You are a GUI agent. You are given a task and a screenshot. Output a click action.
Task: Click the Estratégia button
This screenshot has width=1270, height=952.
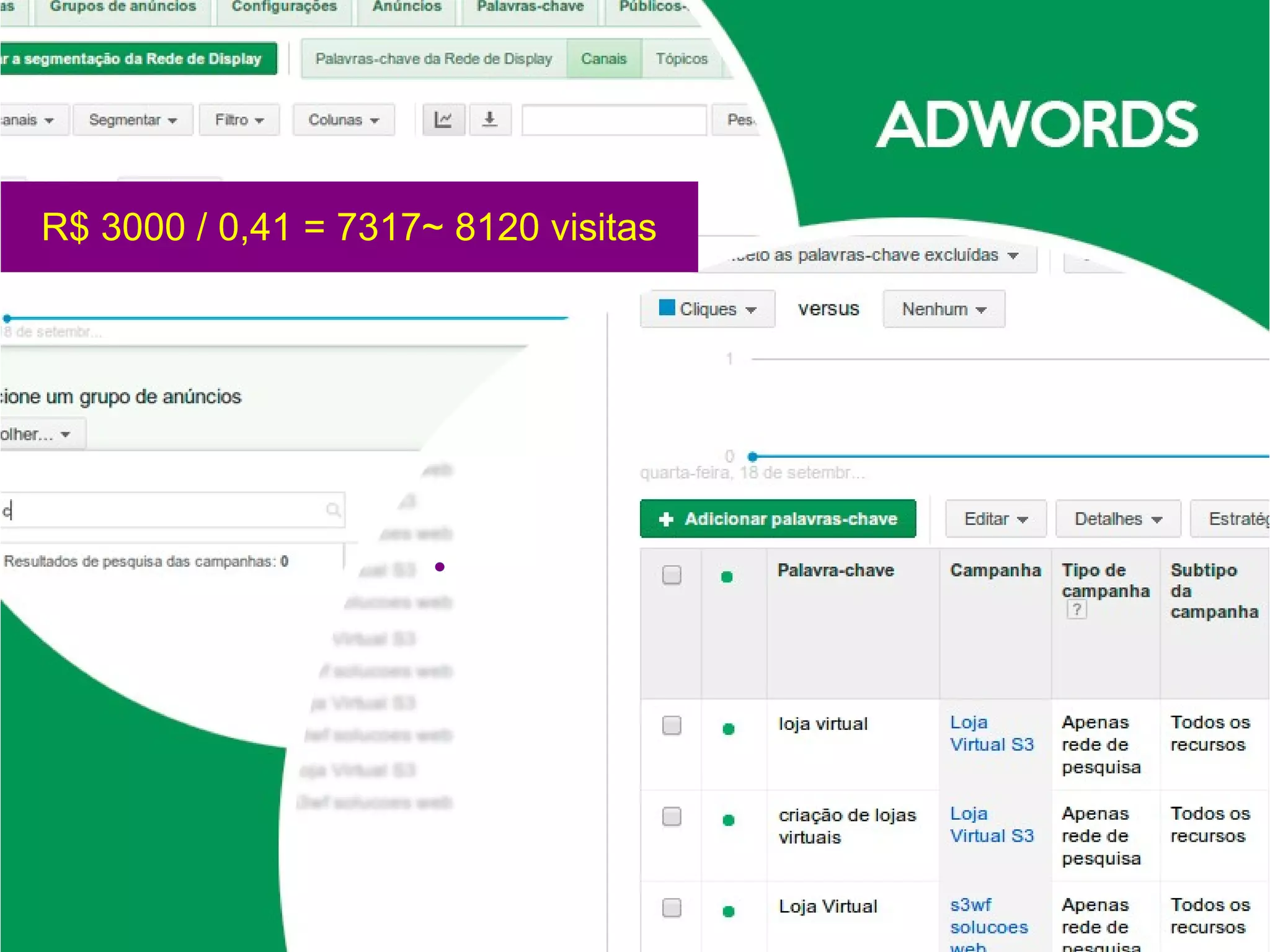click(1230, 518)
